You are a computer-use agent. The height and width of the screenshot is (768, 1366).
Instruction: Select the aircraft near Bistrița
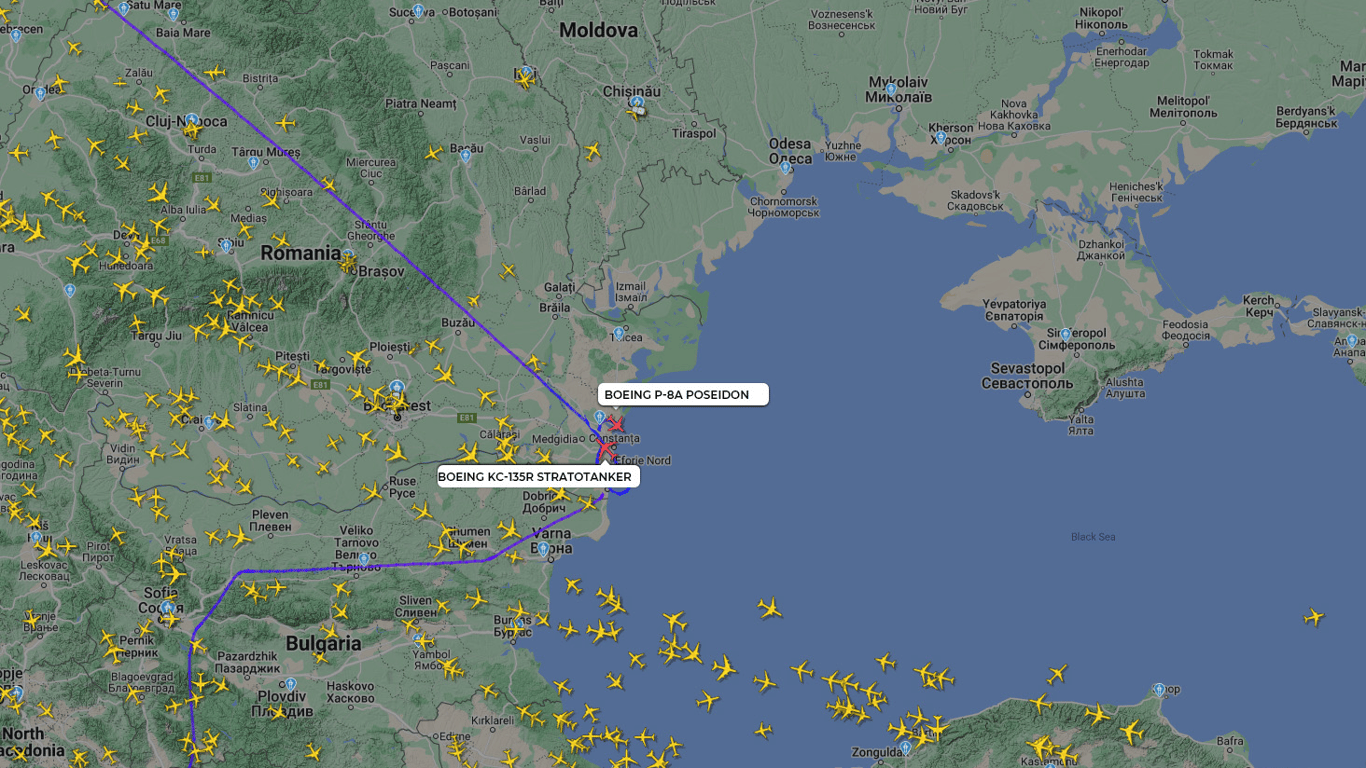pyautogui.click(x=215, y=73)
